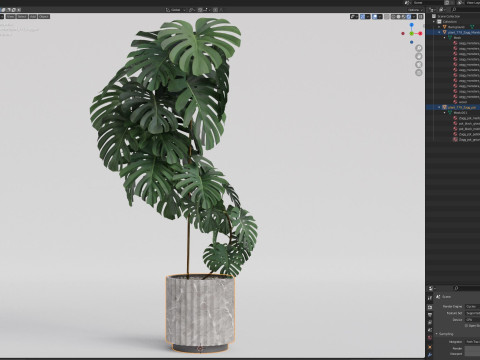Open the Device dropdown
The height and width of the screenshot is (360, 480).
(473, 320)
